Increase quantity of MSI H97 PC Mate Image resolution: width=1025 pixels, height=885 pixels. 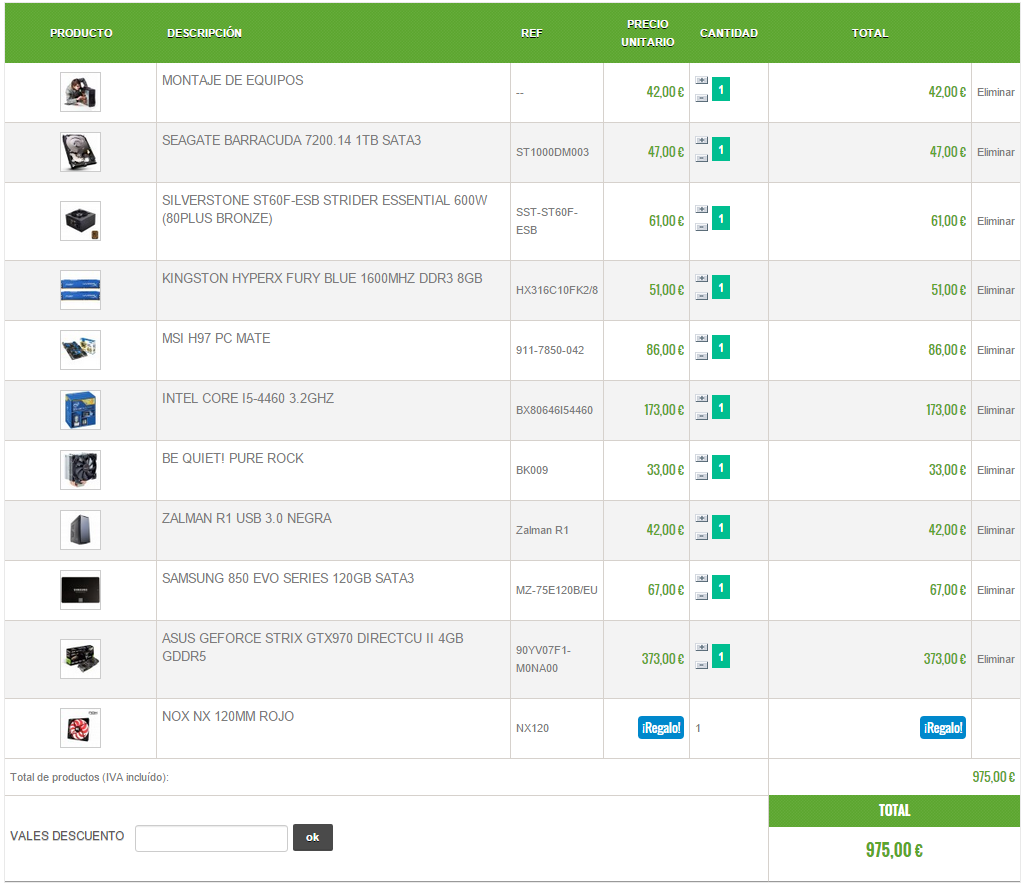pyautogui.click(x=701, y=339)
